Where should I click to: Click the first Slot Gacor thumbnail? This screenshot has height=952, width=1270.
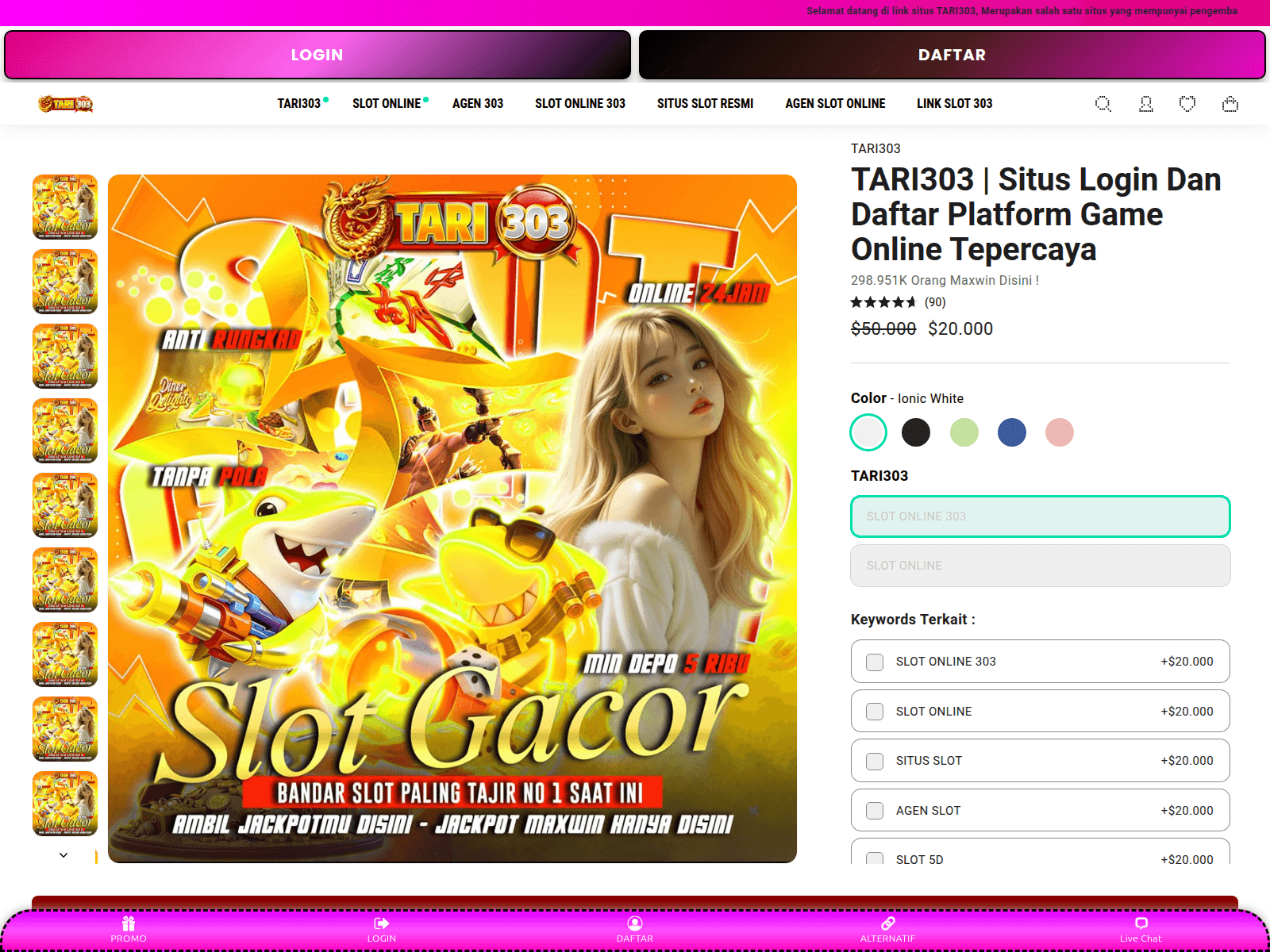click(64, 209)
